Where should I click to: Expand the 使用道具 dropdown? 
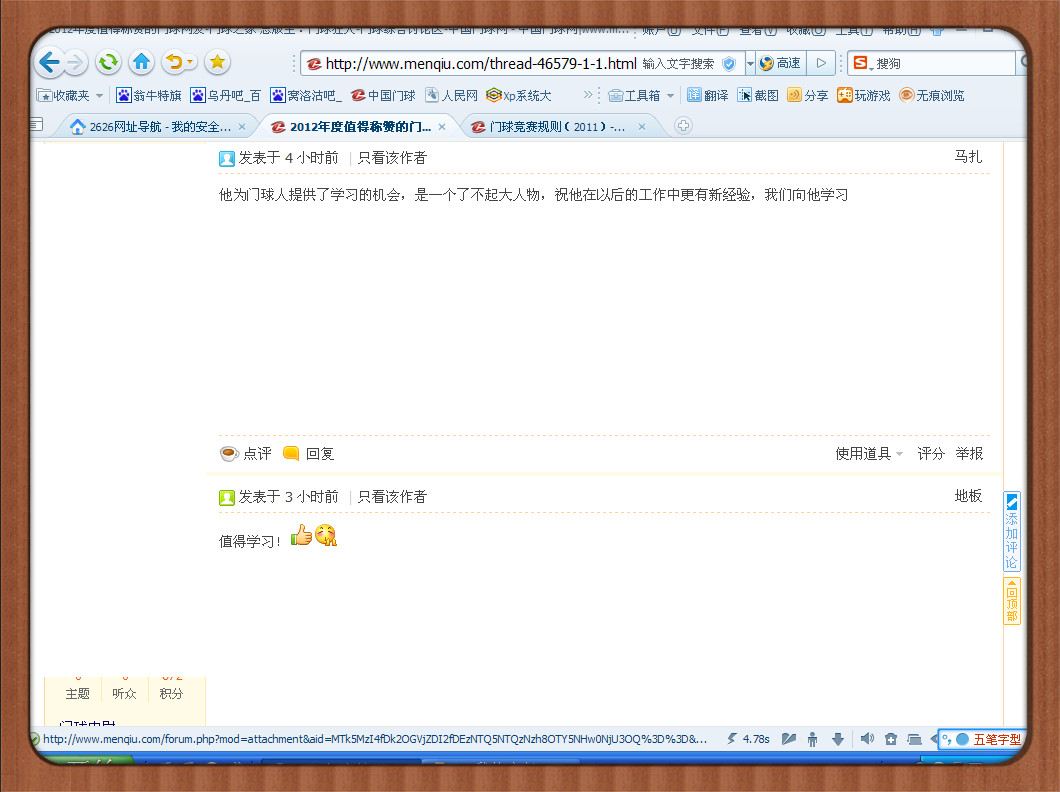[x=869, y=454]
